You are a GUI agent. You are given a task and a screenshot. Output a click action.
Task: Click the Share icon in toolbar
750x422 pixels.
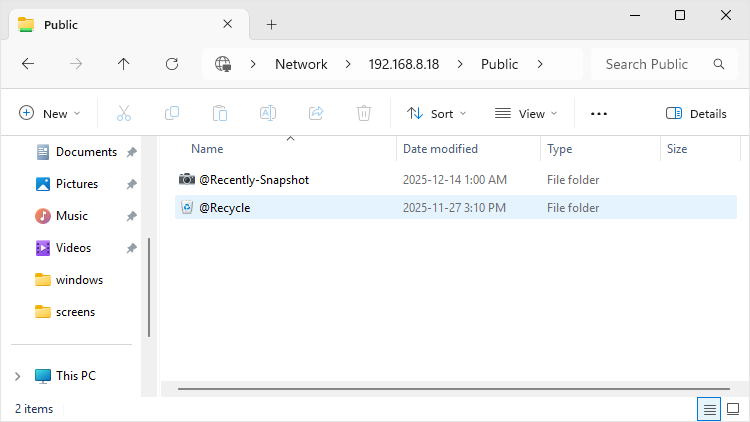click(316, 113)
